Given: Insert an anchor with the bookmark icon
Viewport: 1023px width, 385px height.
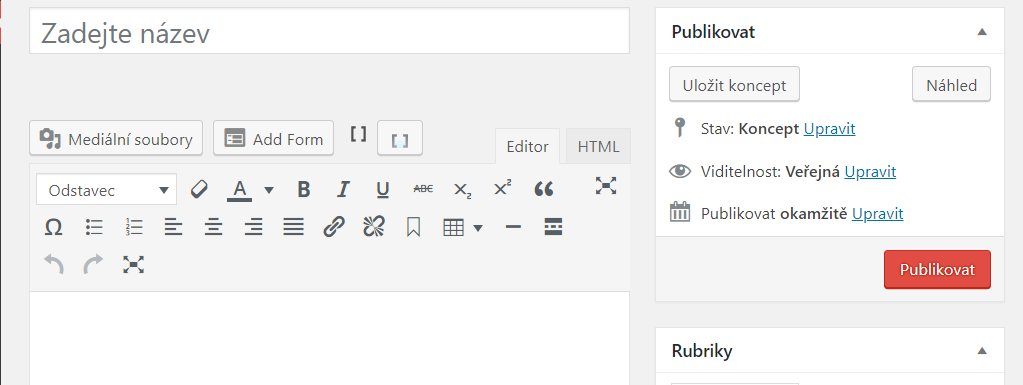Looking at the screenshot, I should 413,227.
